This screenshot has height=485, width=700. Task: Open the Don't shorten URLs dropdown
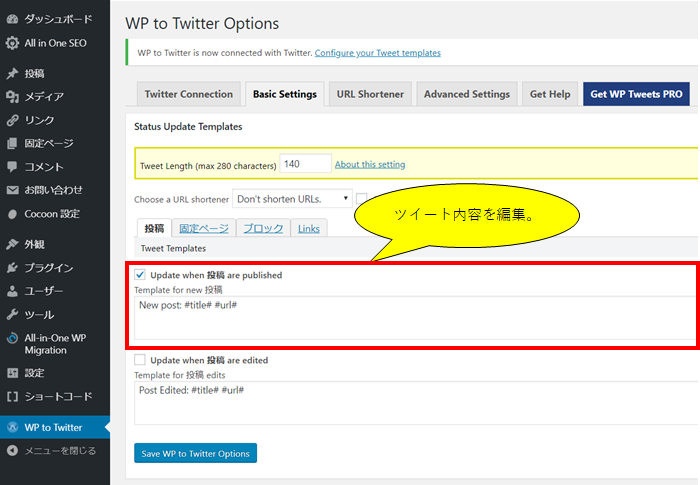[x=292, y=199]
